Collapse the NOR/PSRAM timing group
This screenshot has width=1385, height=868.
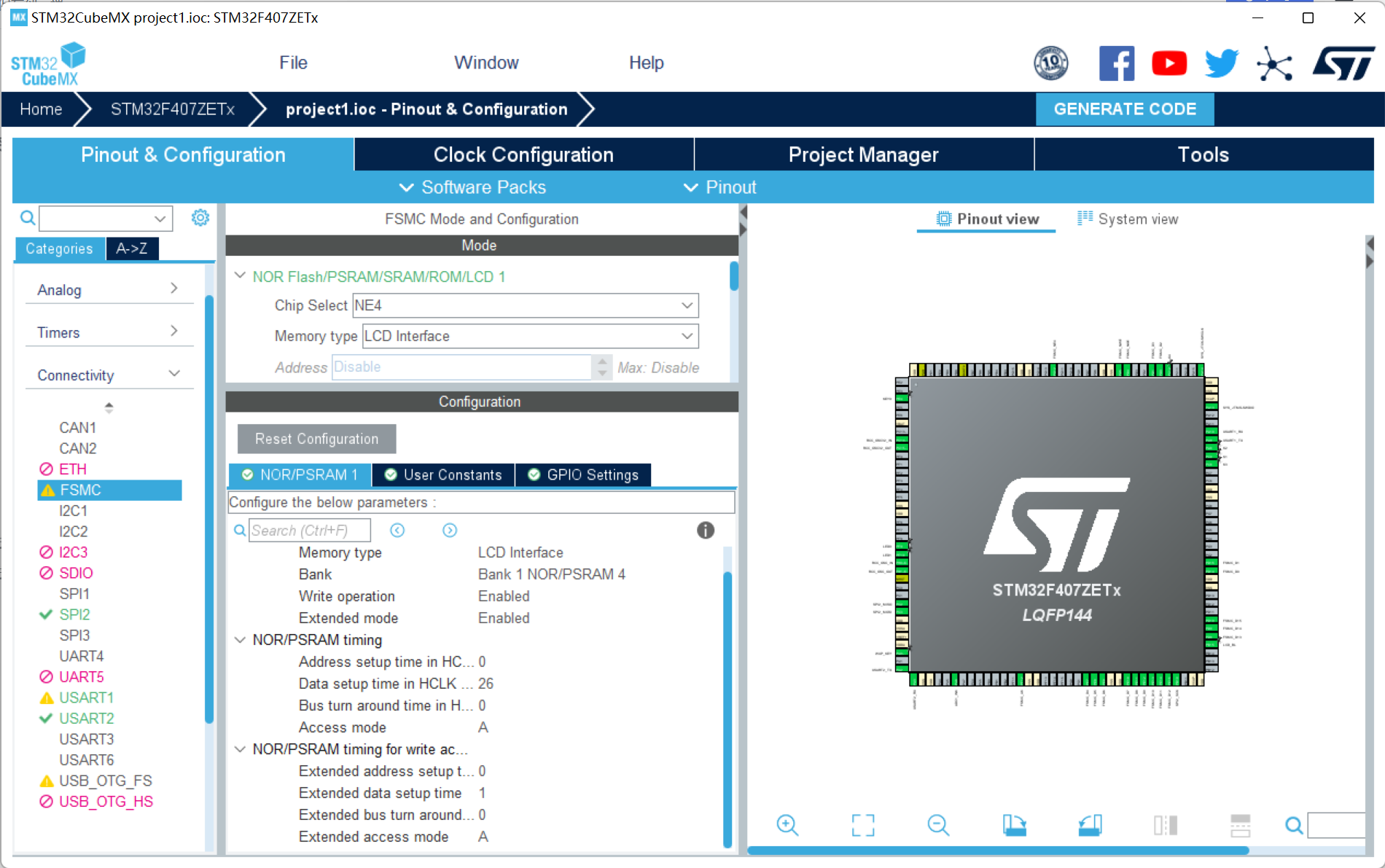tap(240, 639)
